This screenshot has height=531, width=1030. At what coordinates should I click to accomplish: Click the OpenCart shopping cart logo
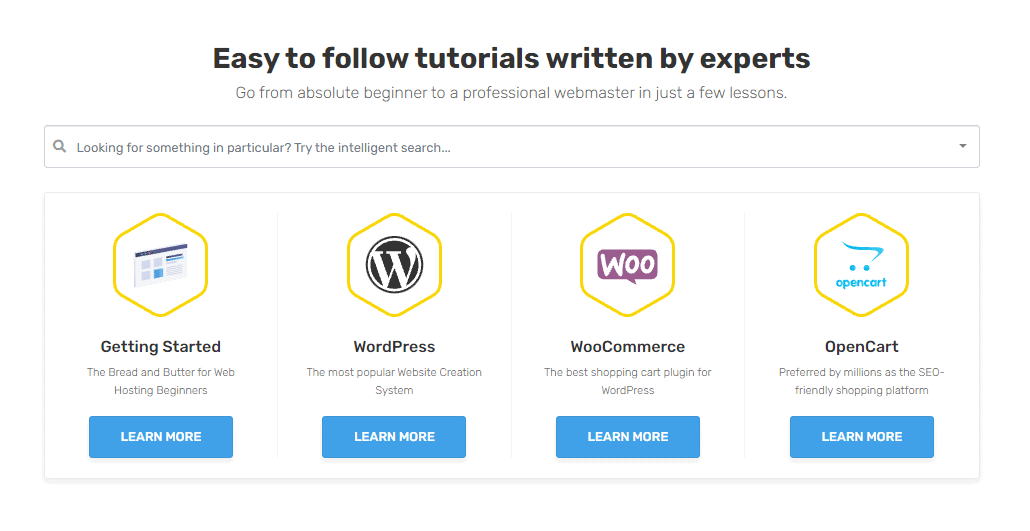861,264
